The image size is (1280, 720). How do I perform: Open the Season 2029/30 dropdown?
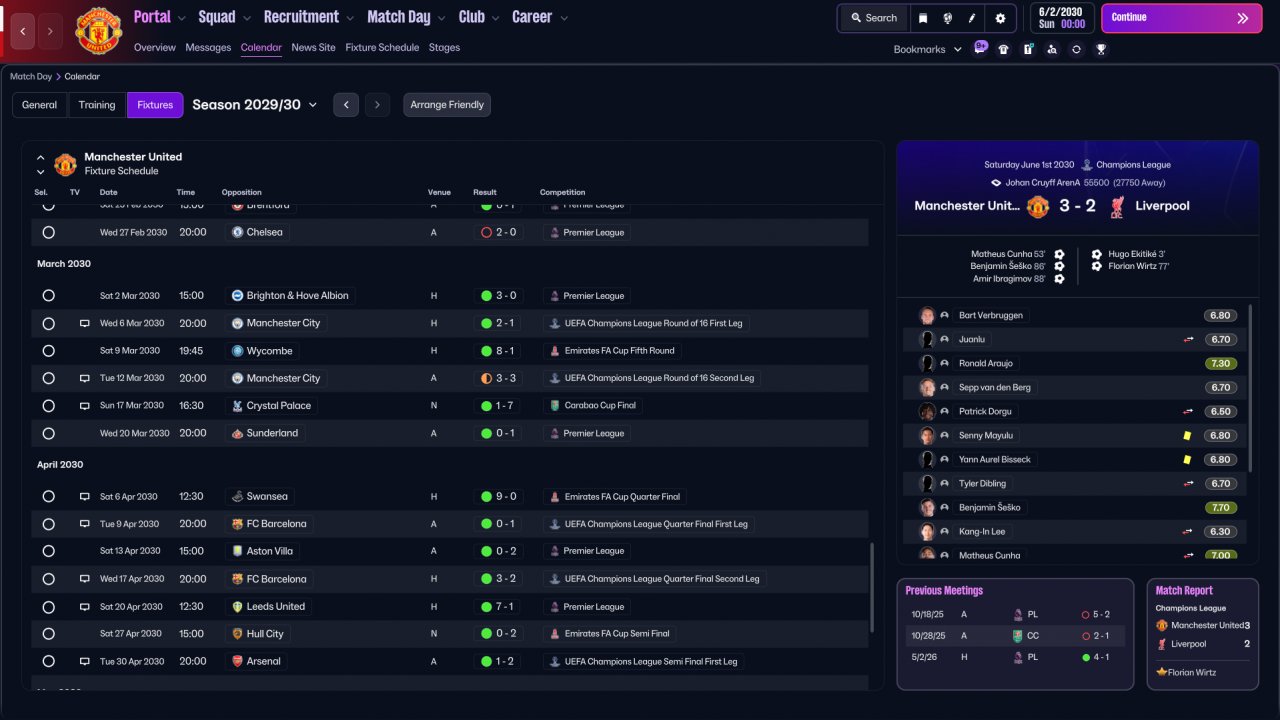[x=255, y=105]
